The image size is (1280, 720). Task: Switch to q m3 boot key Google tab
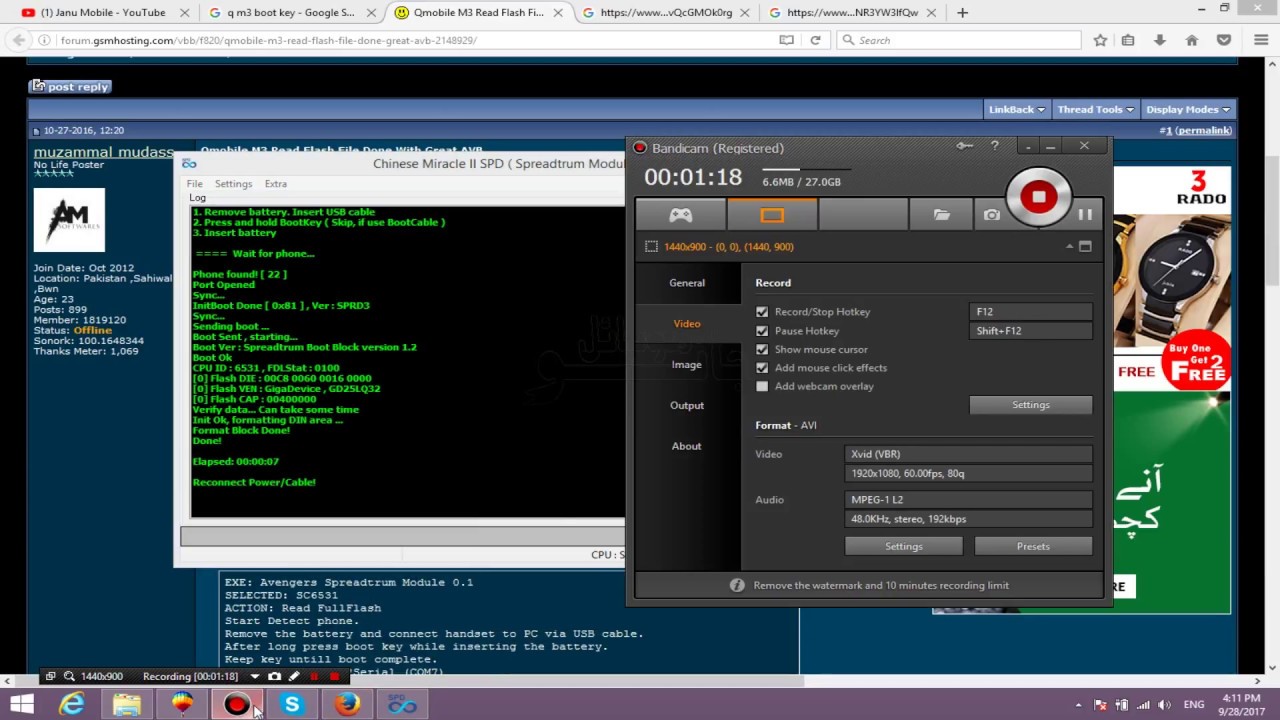click(290, 13)
